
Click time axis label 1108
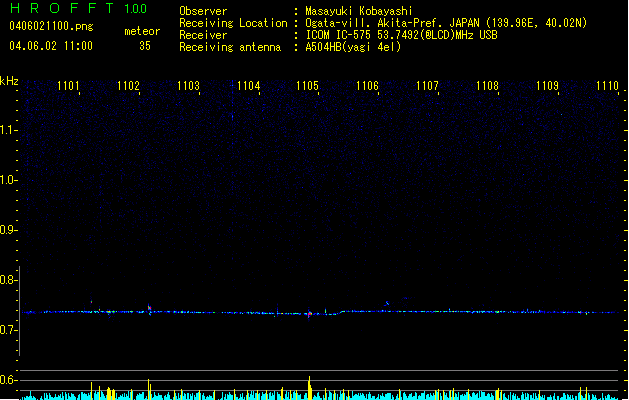pos(487,86)
